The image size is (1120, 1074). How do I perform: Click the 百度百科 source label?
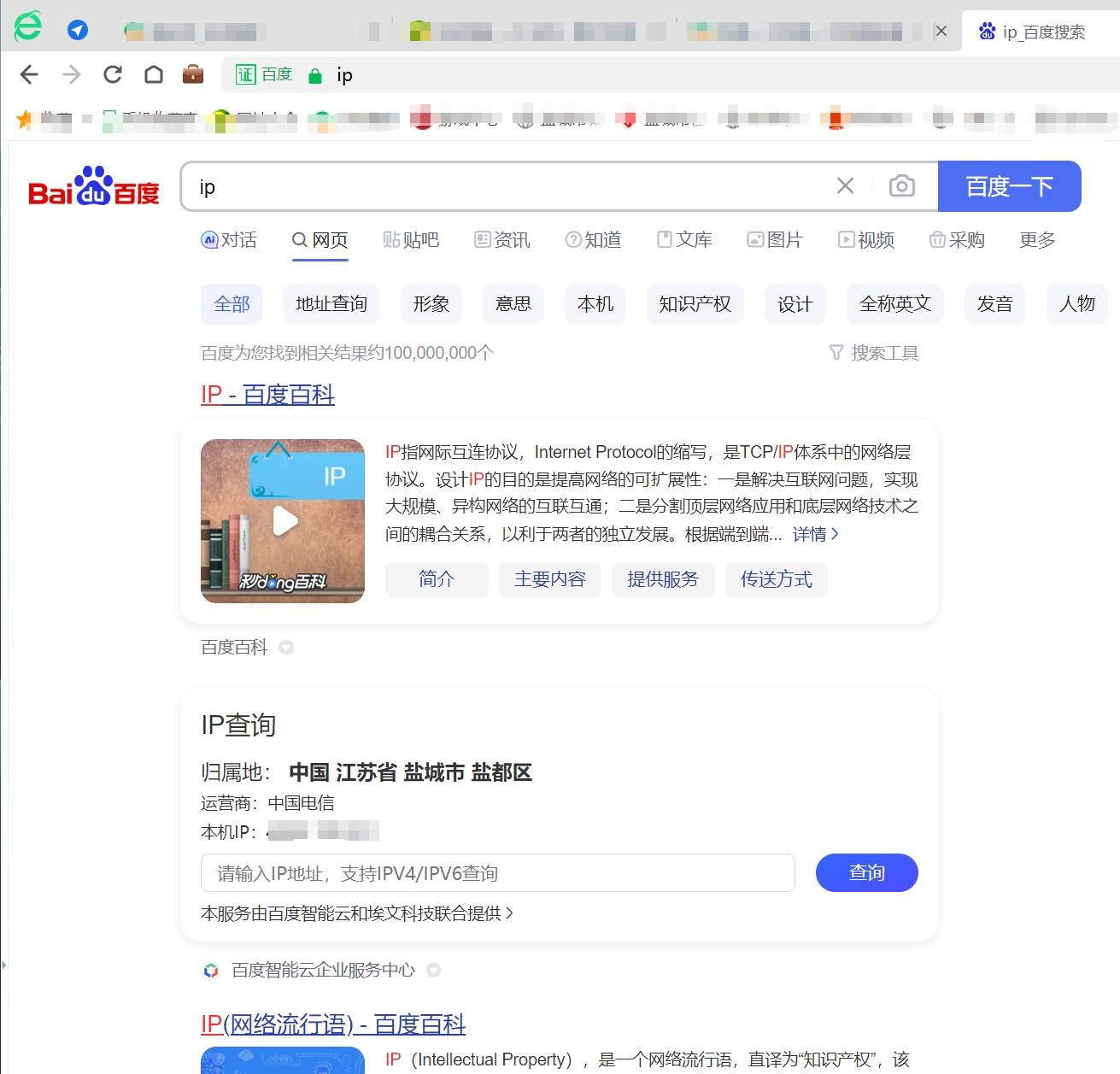(x=234, y=648)
